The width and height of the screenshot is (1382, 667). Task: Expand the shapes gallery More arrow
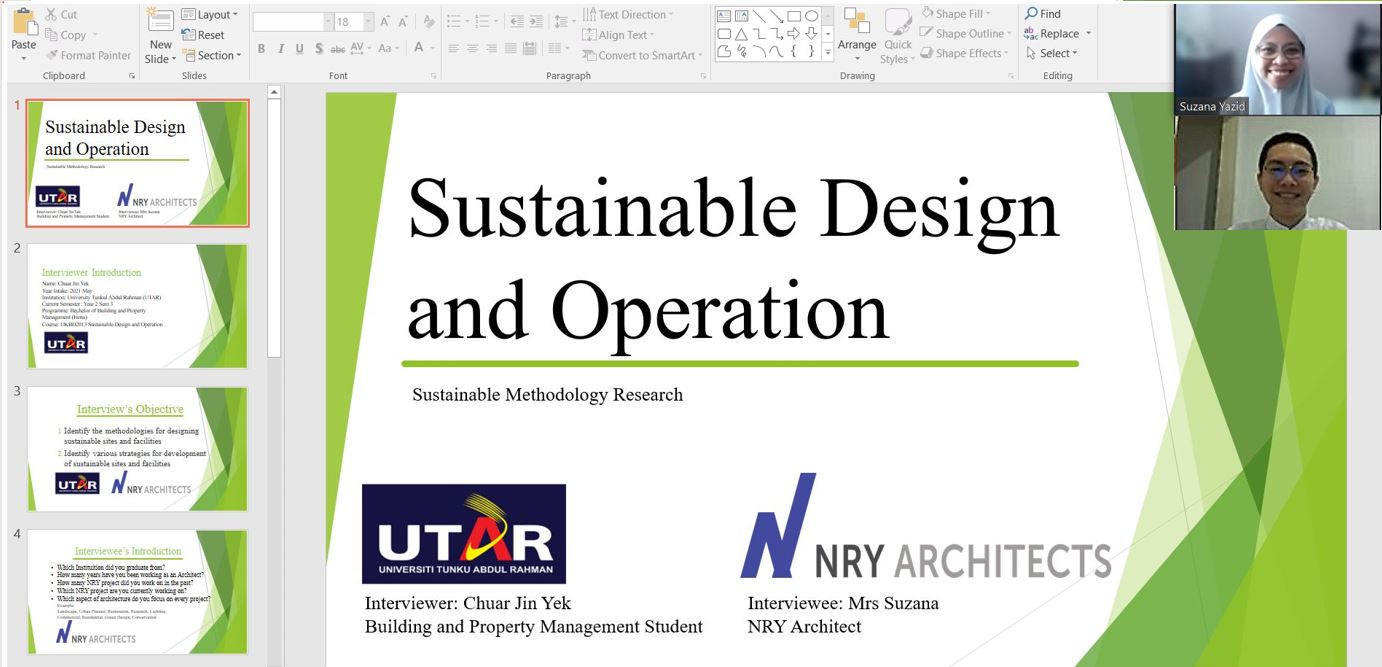(x=827, y=52)
